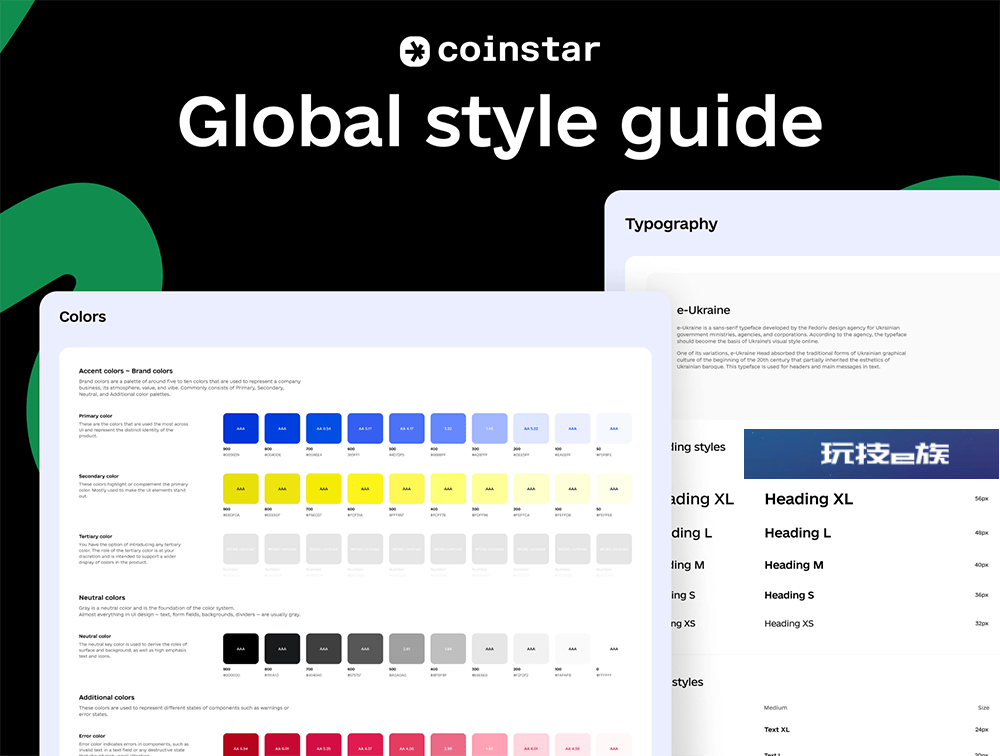Select the secondary yellow 900 swatch
This screenshot has width=1000, height=756.
(x=240, y=489)
